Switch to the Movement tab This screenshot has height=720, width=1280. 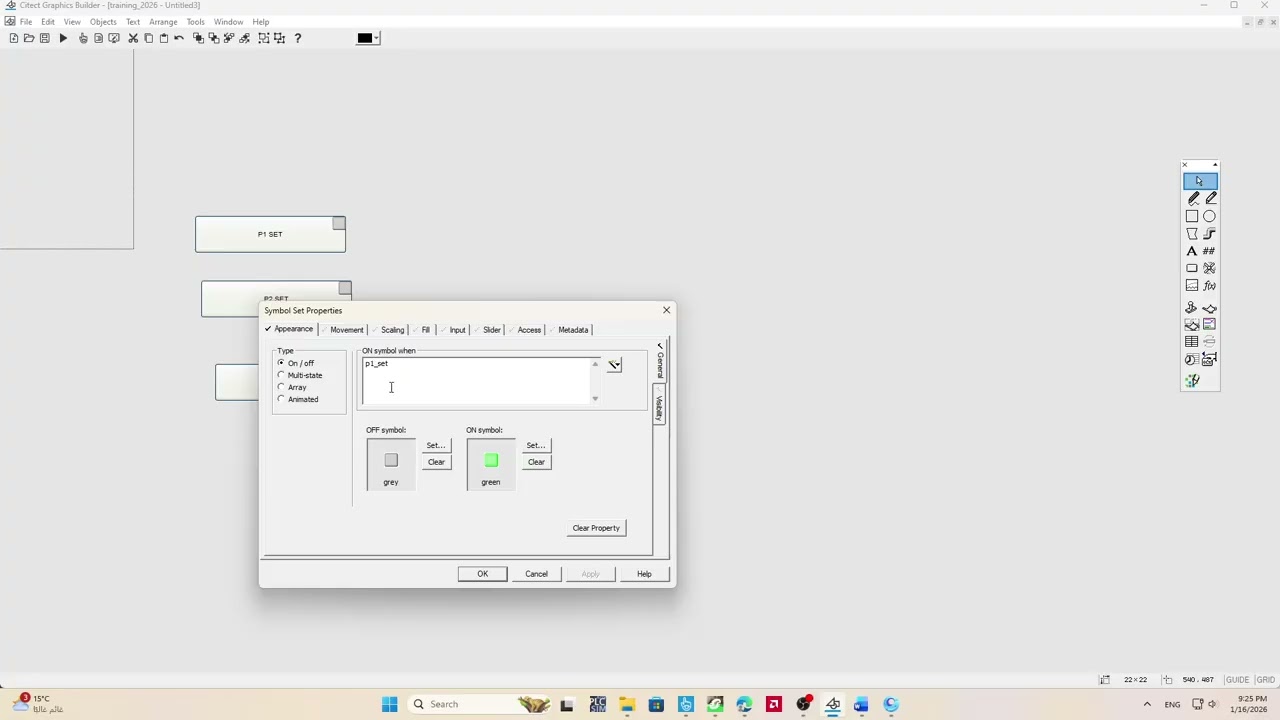(x=347, y=330)
